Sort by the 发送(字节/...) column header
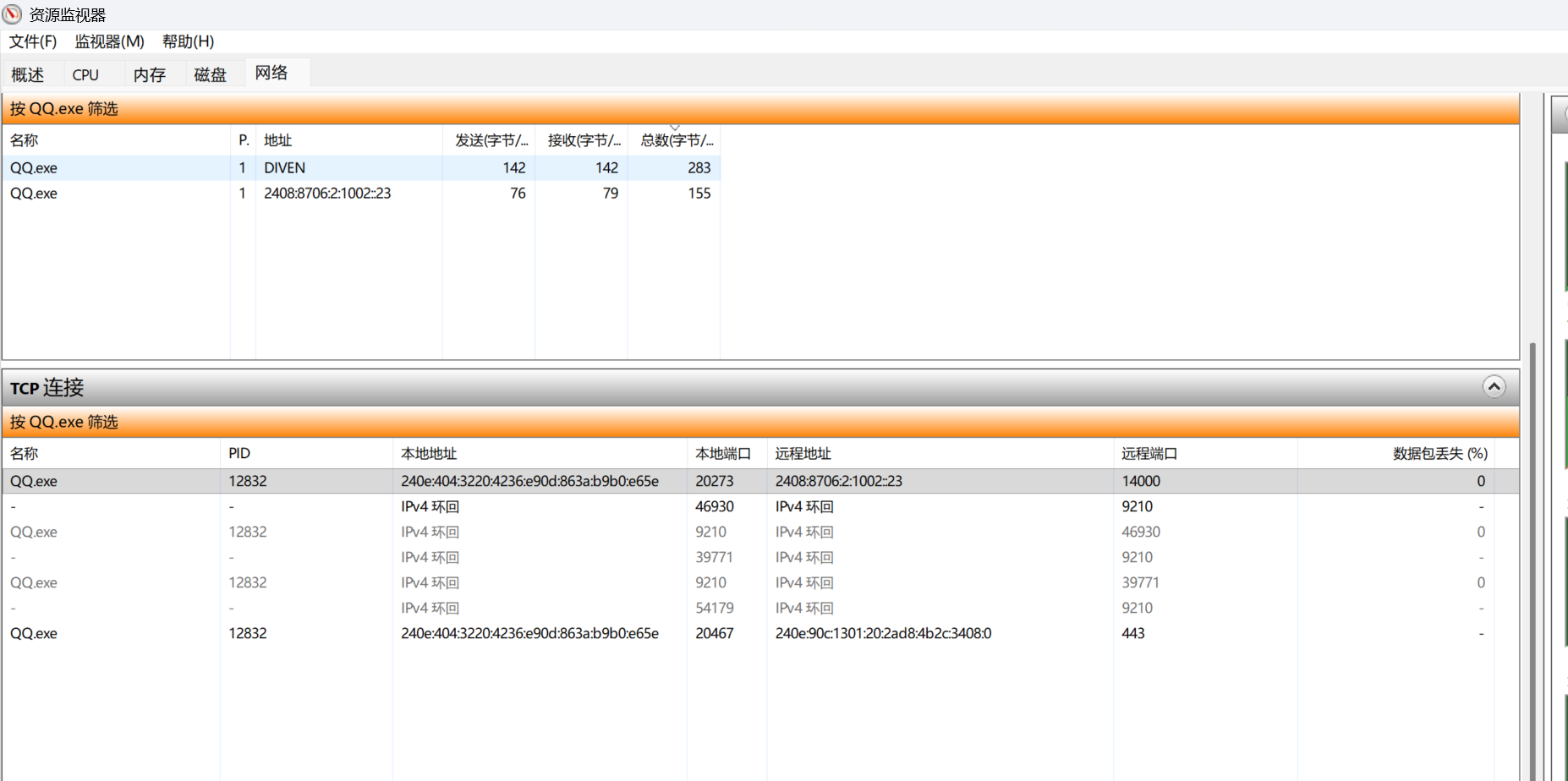The image size is (1568, 781). 491,140
